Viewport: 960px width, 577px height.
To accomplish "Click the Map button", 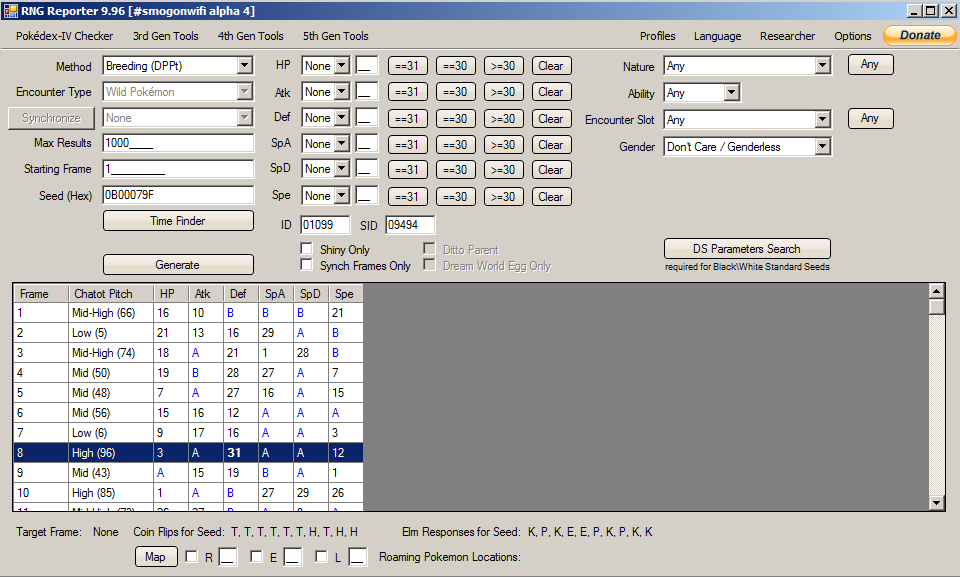I will (156, 557).
